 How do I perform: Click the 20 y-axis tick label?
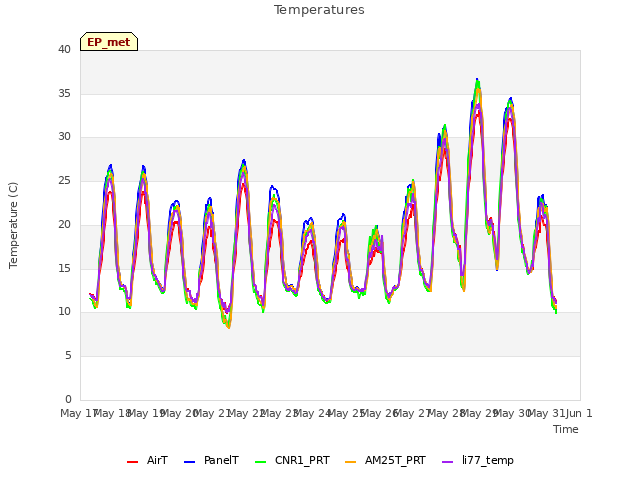point(64,224)
